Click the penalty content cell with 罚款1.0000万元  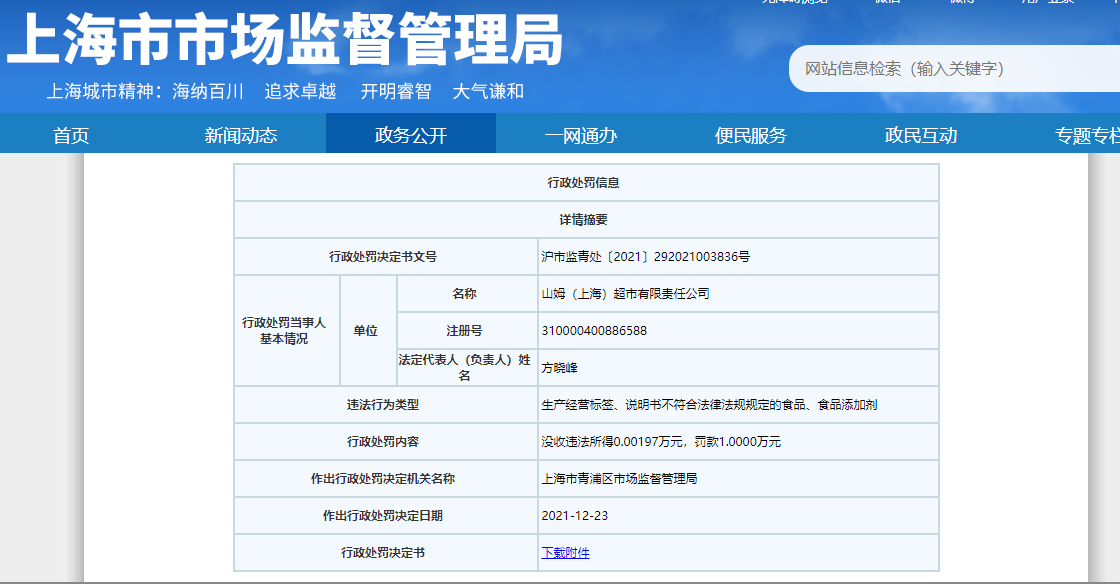click(x=661, y=441)
